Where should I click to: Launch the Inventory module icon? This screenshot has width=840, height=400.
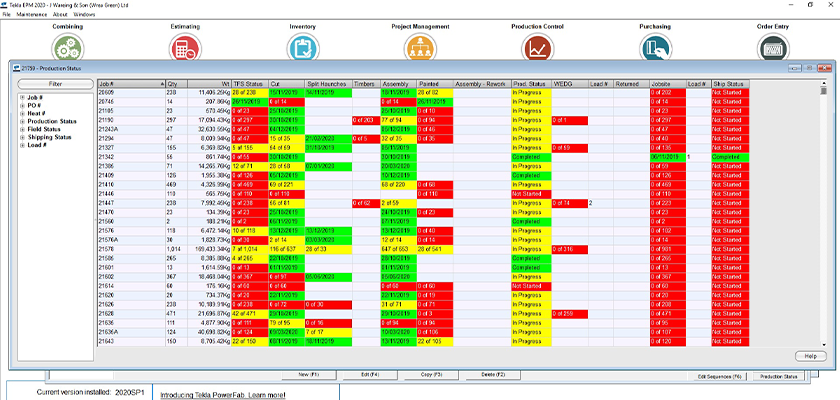click(x=302, y=47)
